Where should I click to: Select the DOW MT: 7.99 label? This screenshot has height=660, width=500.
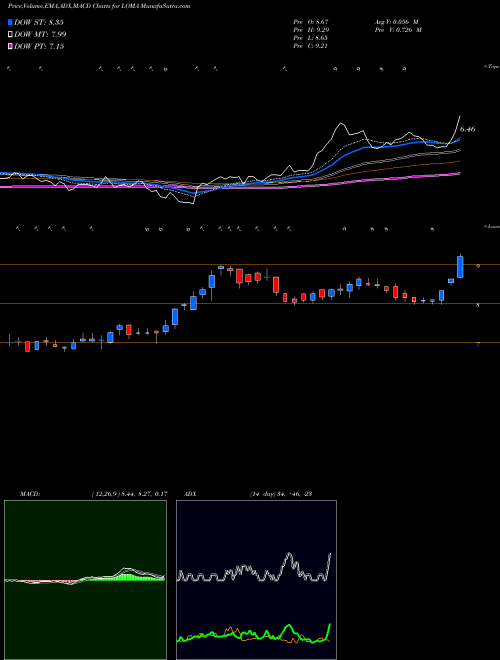point(40,34)
